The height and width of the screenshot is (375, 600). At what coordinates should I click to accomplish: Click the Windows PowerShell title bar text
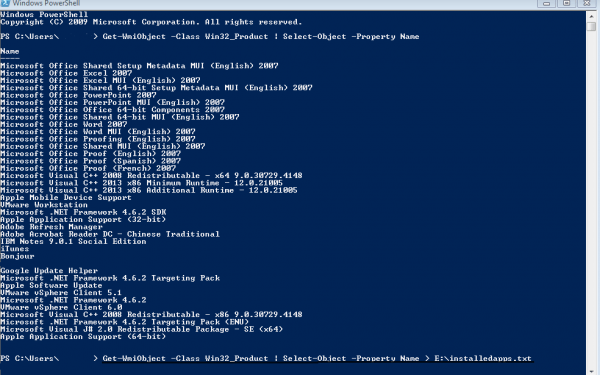click(x=46, y=3)
